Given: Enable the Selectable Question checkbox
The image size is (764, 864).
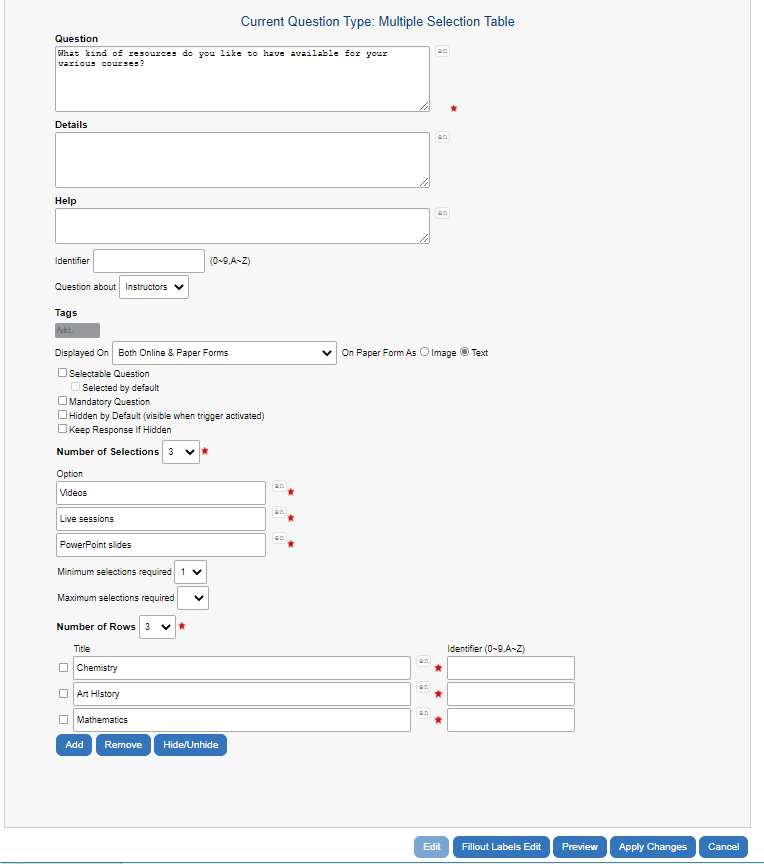Looking at the screenshot, I should tap(63, 373).
